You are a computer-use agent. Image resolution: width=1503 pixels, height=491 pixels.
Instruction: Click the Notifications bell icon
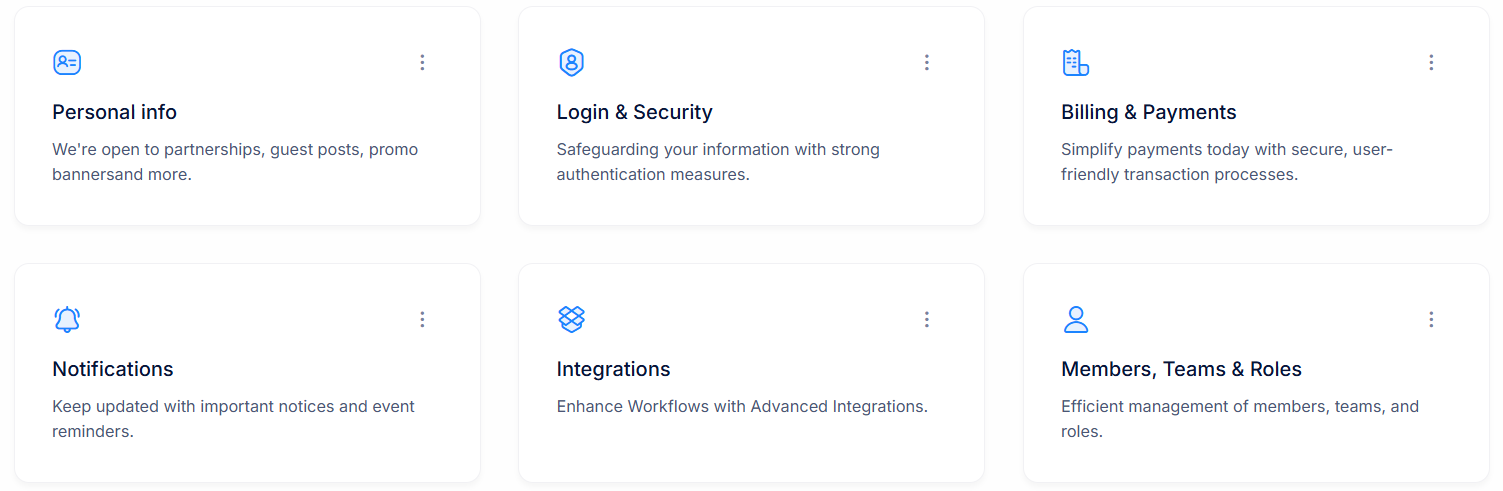[x=67, y=319]
